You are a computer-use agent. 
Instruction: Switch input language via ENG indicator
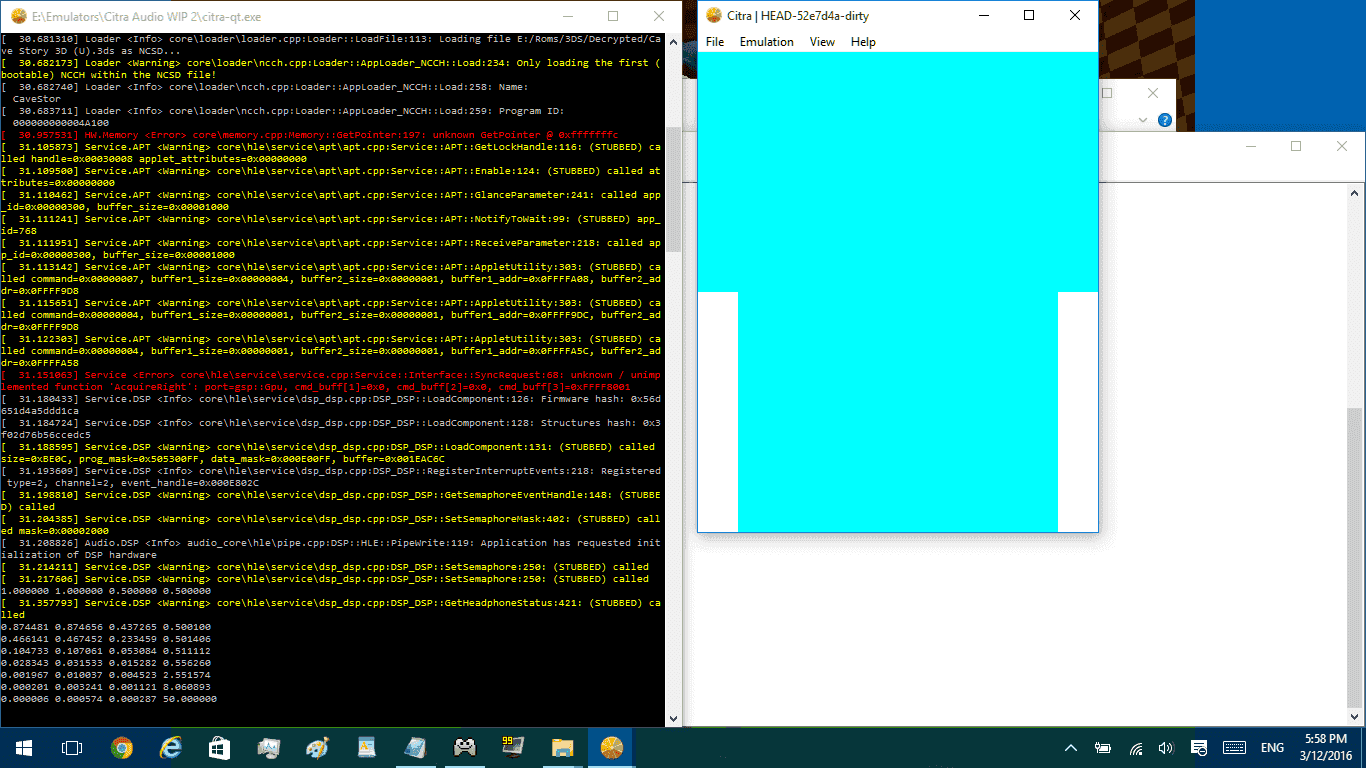click(1272, 748)
